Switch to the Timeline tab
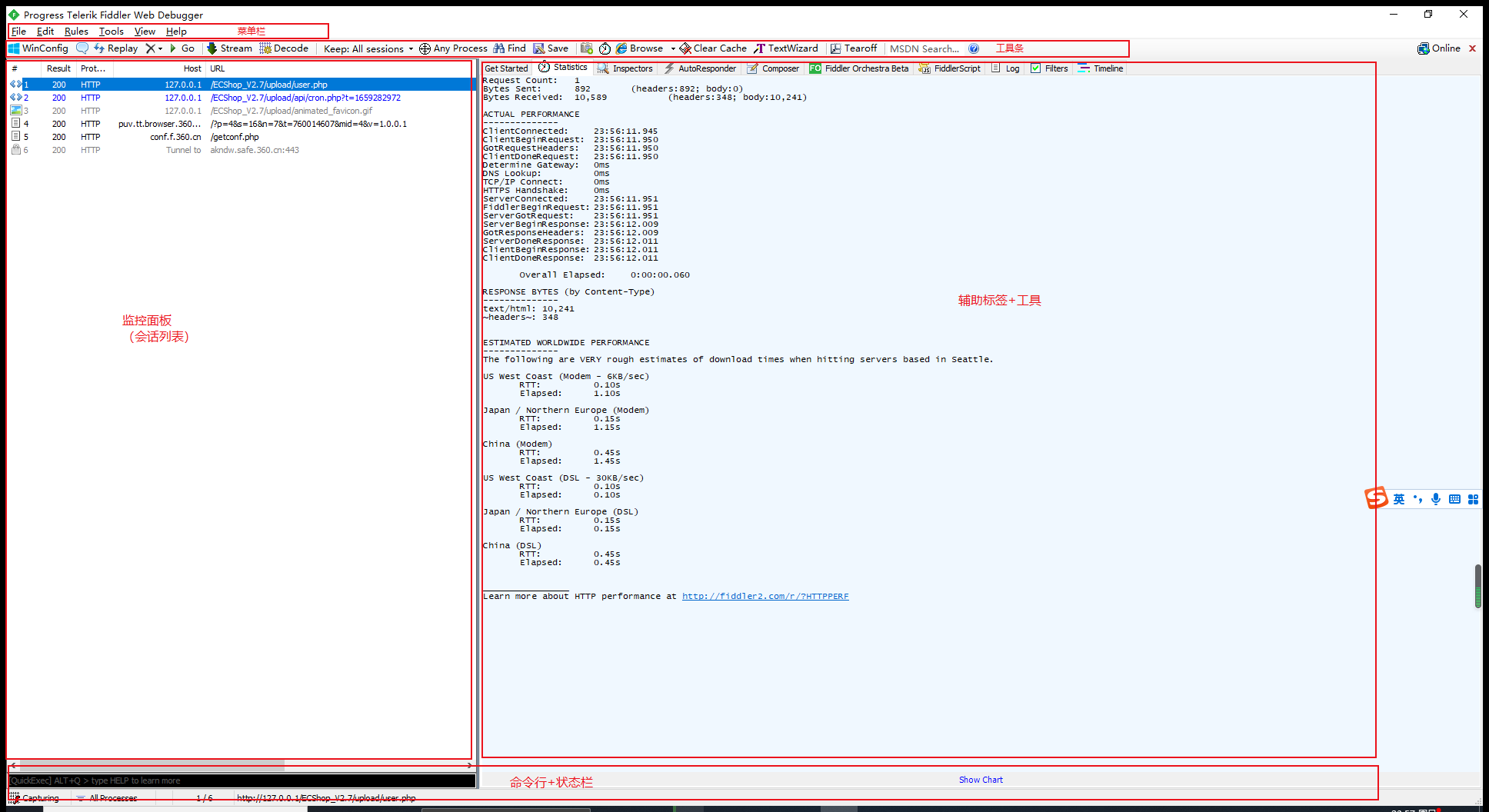 click(x=1101, y=68)
